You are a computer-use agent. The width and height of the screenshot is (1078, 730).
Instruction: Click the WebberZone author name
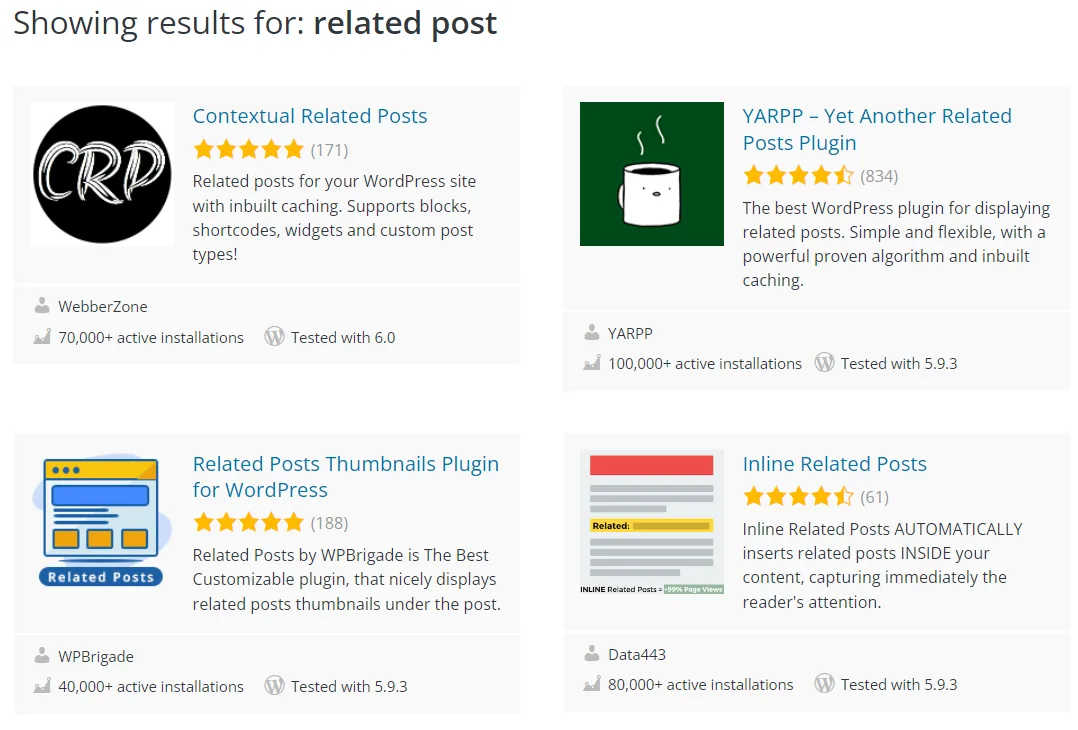coord(103,307)
